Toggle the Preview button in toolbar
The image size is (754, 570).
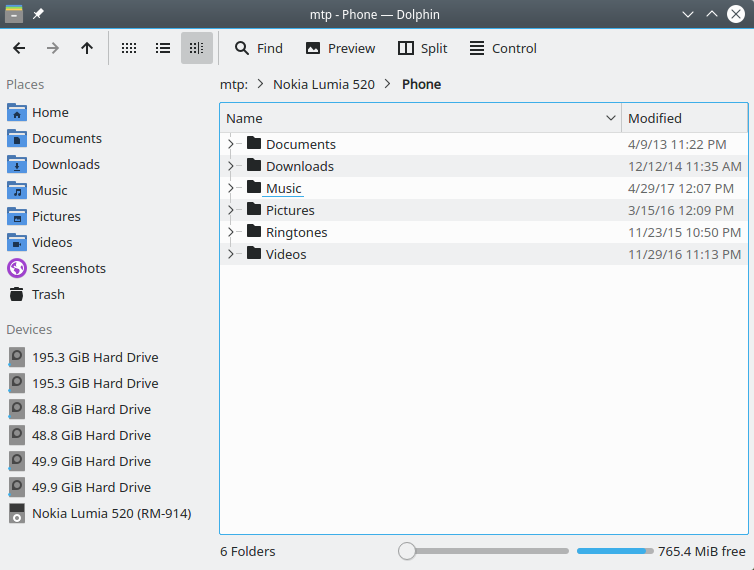pyautogui.click(x=340, y=48)
